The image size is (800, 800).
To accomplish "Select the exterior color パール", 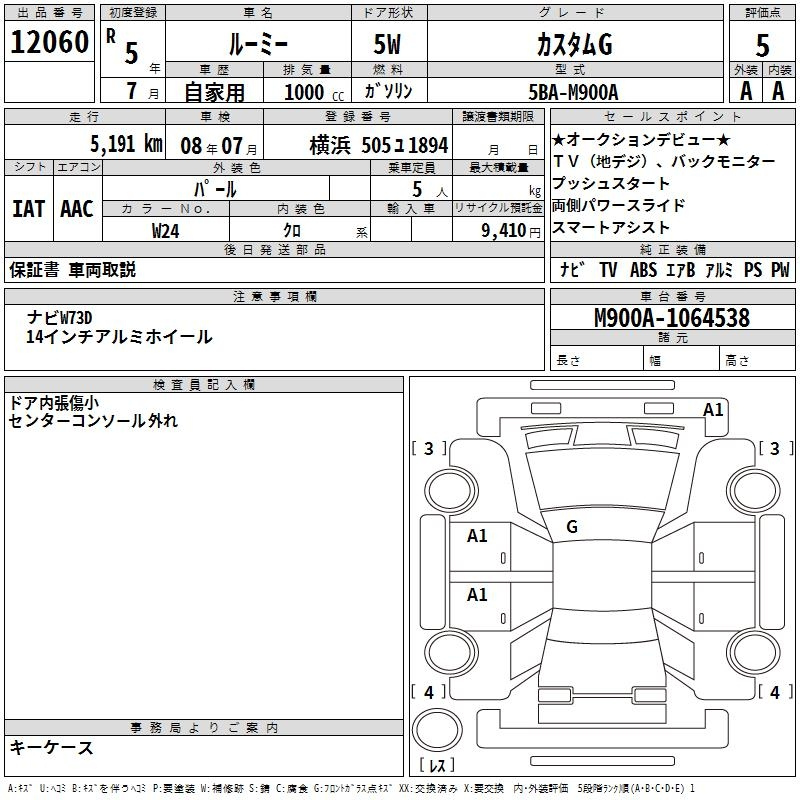I will coord(215,189).
